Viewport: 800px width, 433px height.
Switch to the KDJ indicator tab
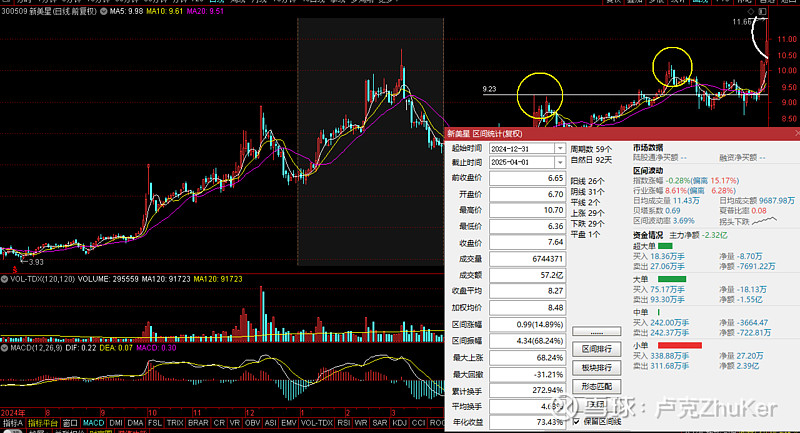(399, 423)
